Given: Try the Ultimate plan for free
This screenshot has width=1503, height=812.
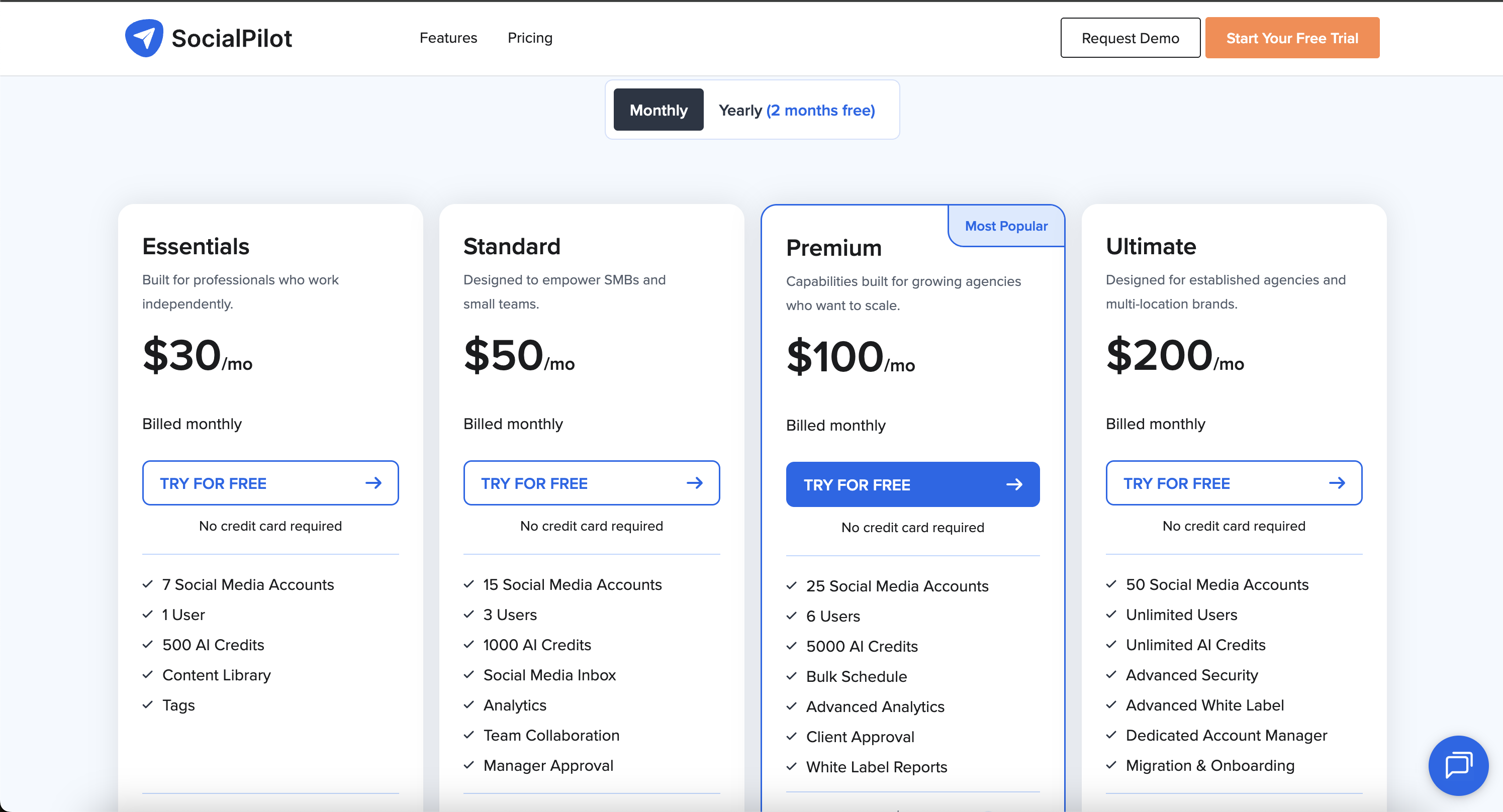Looking at the screenshot, I should click(x=1234, y=483).
